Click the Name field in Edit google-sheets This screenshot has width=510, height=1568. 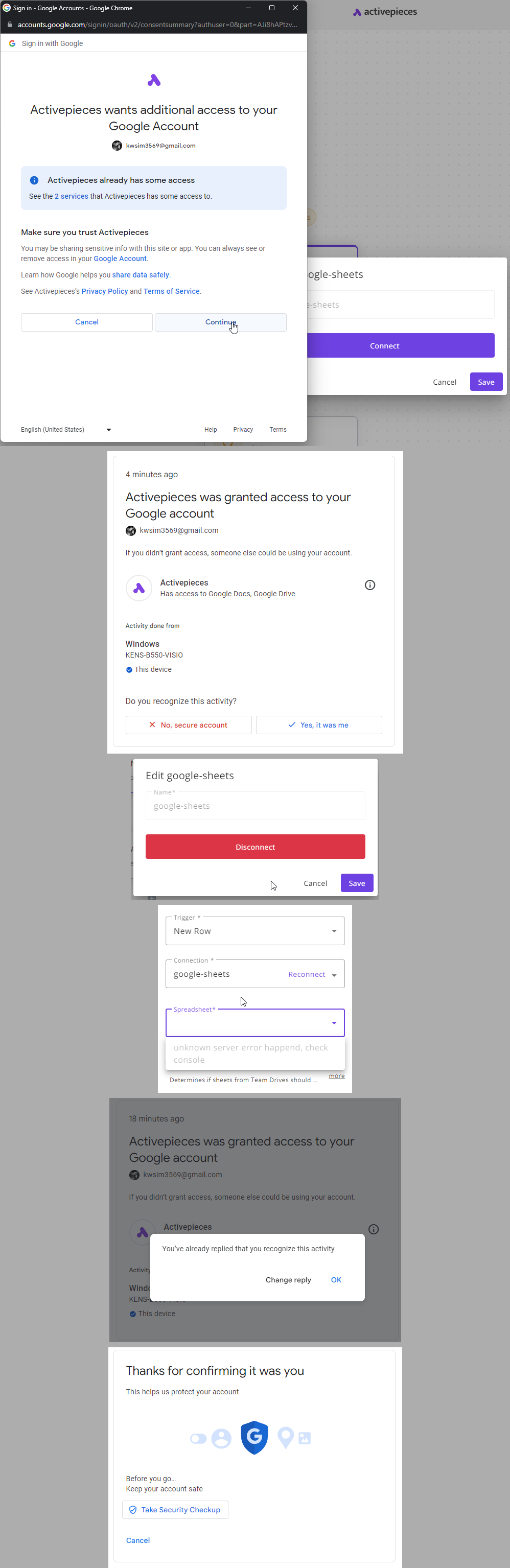pyautogui.click(x=255, y=805)
